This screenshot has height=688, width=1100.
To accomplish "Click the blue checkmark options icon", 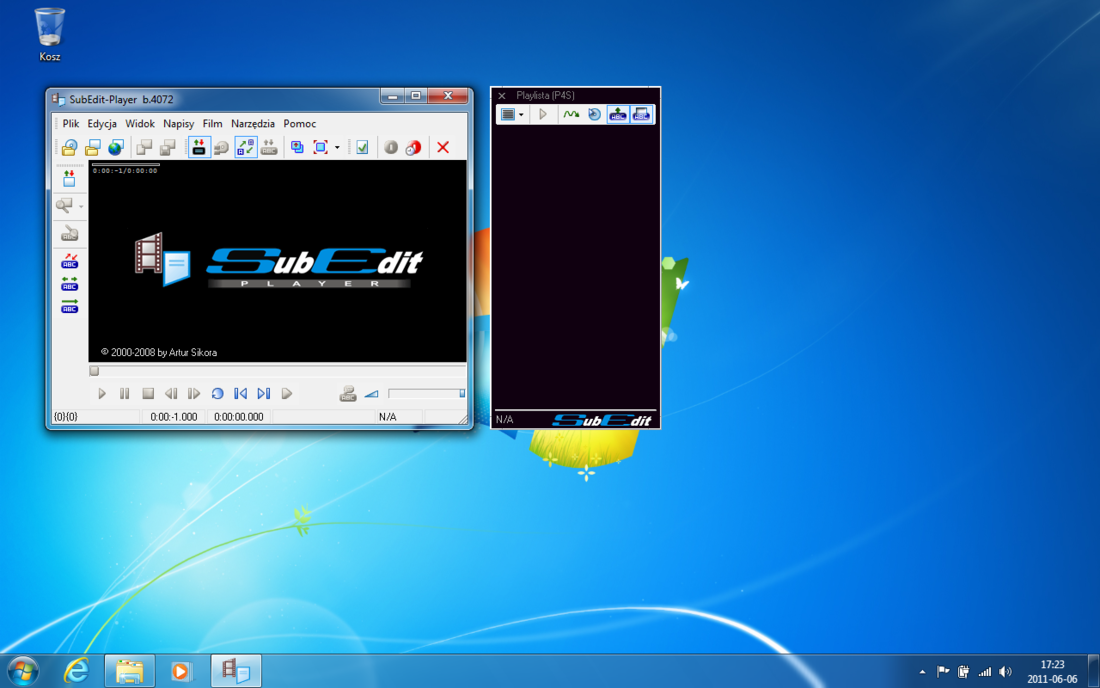I will point(362,147).
